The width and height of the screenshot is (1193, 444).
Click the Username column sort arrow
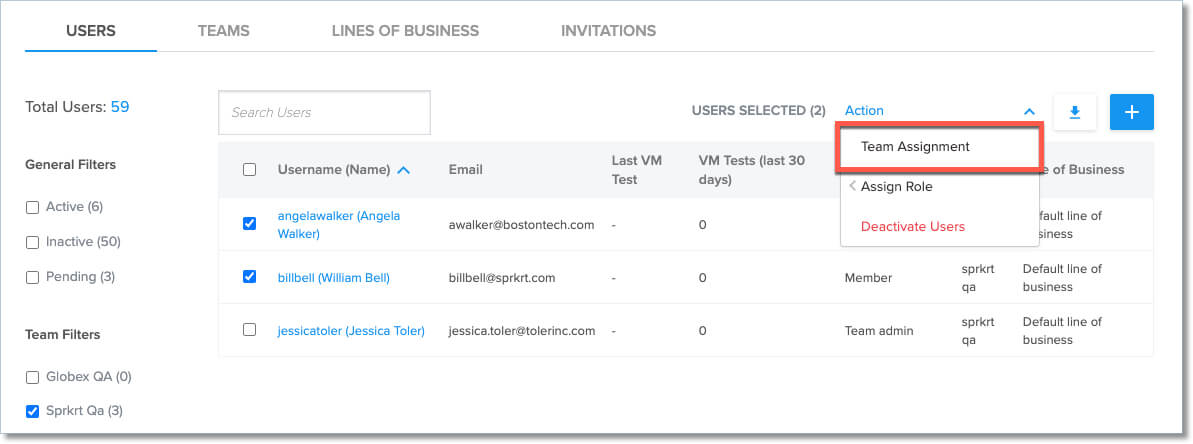pyautogui.click(x=404, y=170)
